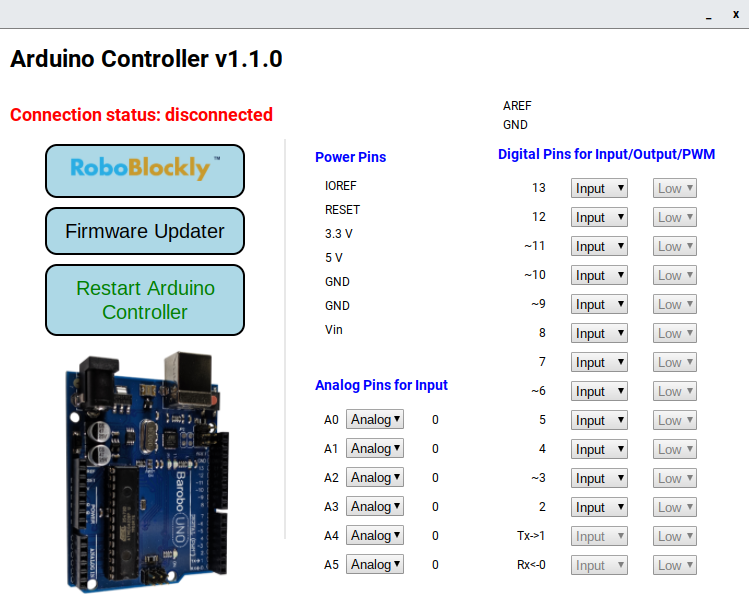
Task: Click the Tx->1 pin mode dropdown
Action: click(598, 536)
